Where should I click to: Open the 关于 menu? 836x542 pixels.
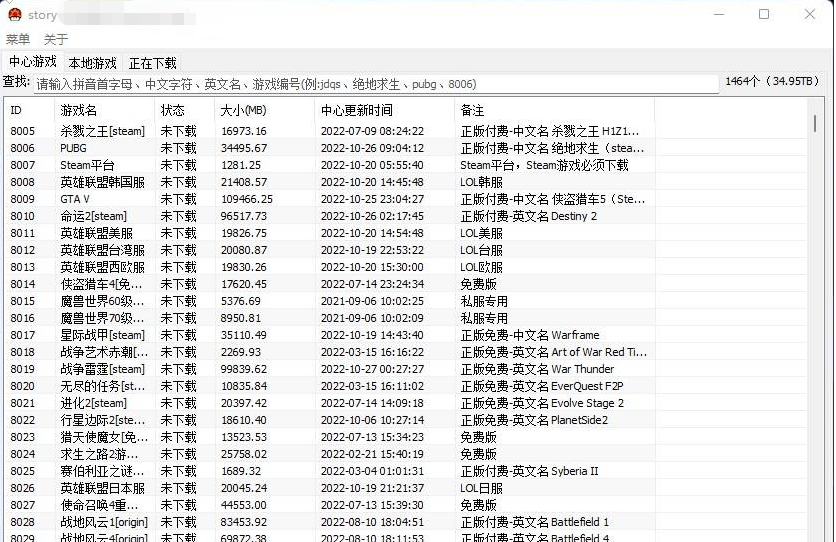[55, 39]
